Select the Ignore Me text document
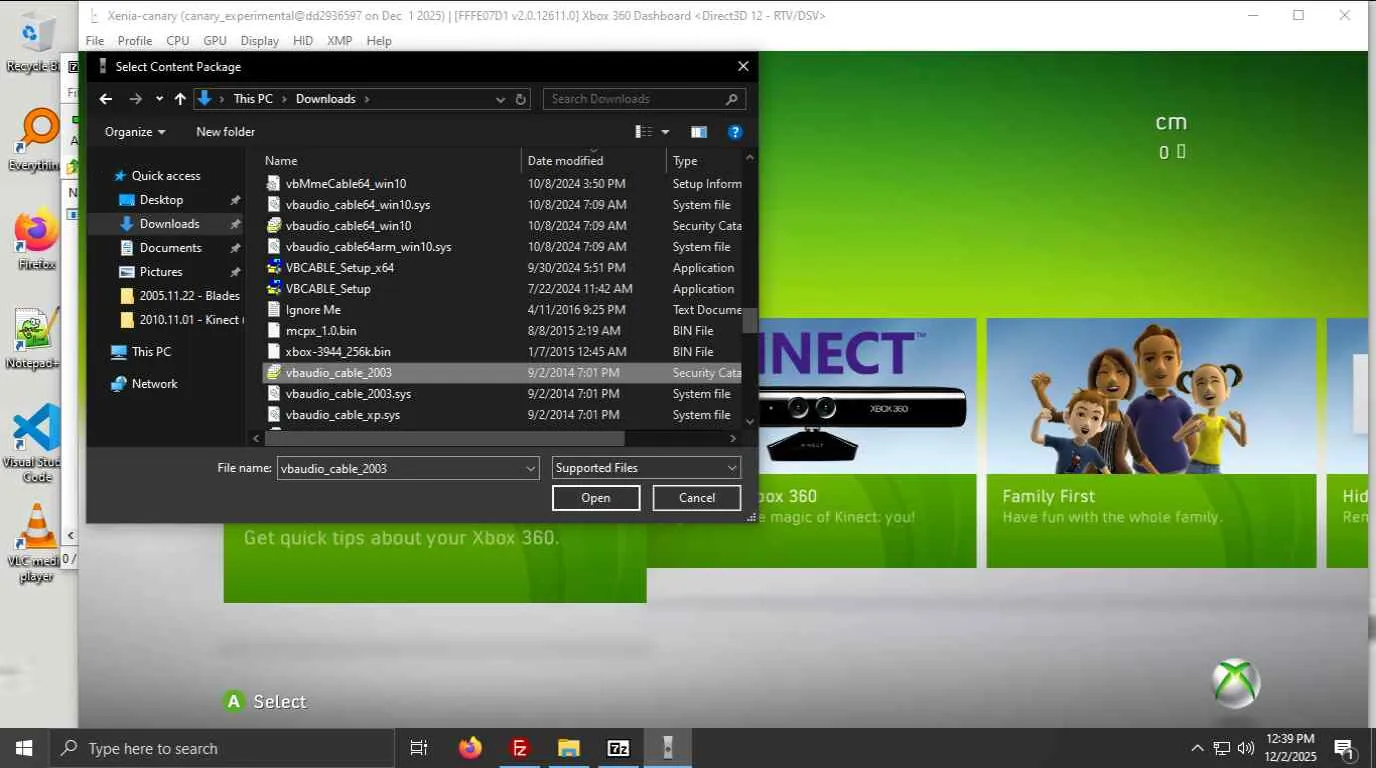 313,310
